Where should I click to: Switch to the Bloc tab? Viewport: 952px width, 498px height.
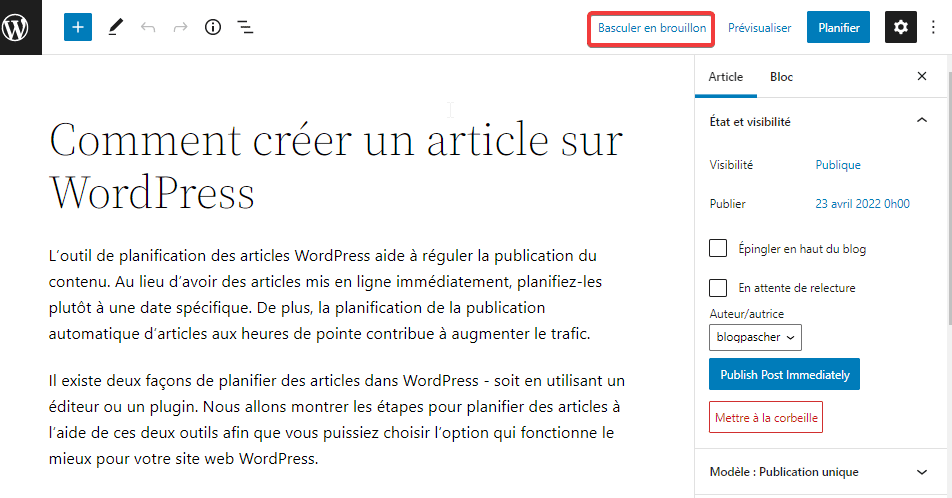(x=781, y=77)
